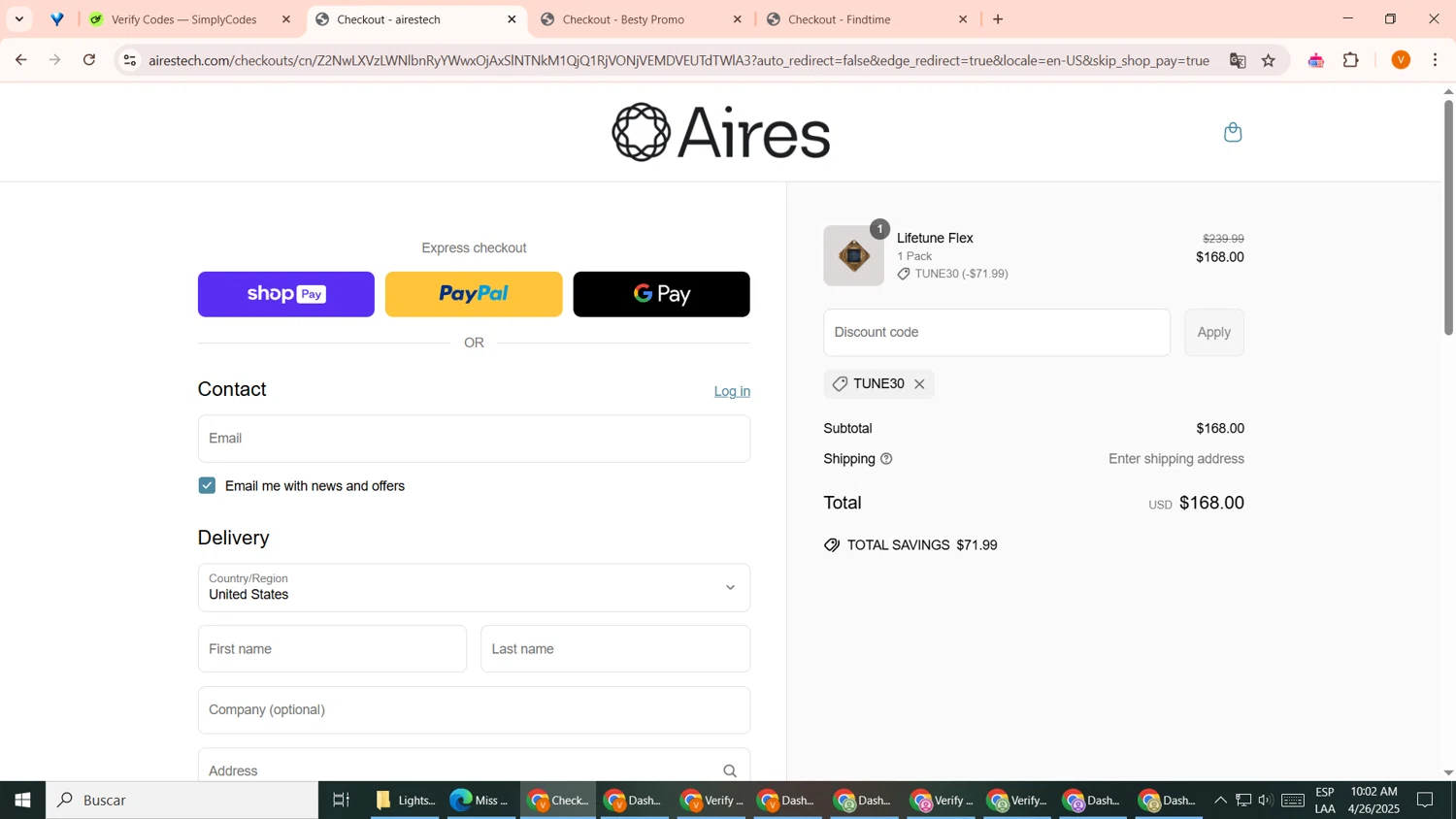Image resolution: width=1456 pixels, height=819 pixels.
Task: Show hidden system tray icons
Action: coord(1221,801)
